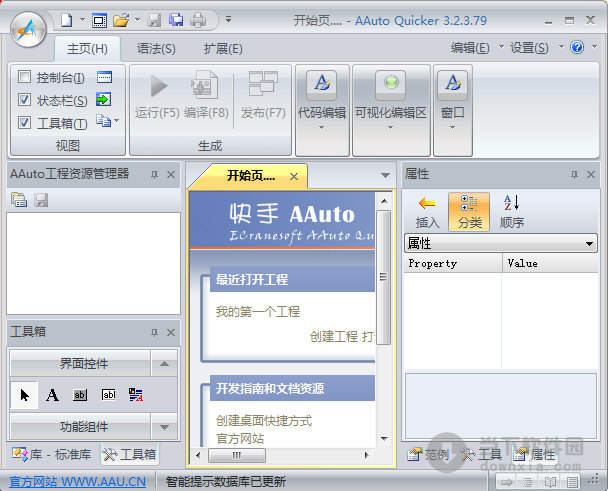Toggle 状态栏(S) checkbox
This screenshot has width=608, height=491.
tap(24, 100)
